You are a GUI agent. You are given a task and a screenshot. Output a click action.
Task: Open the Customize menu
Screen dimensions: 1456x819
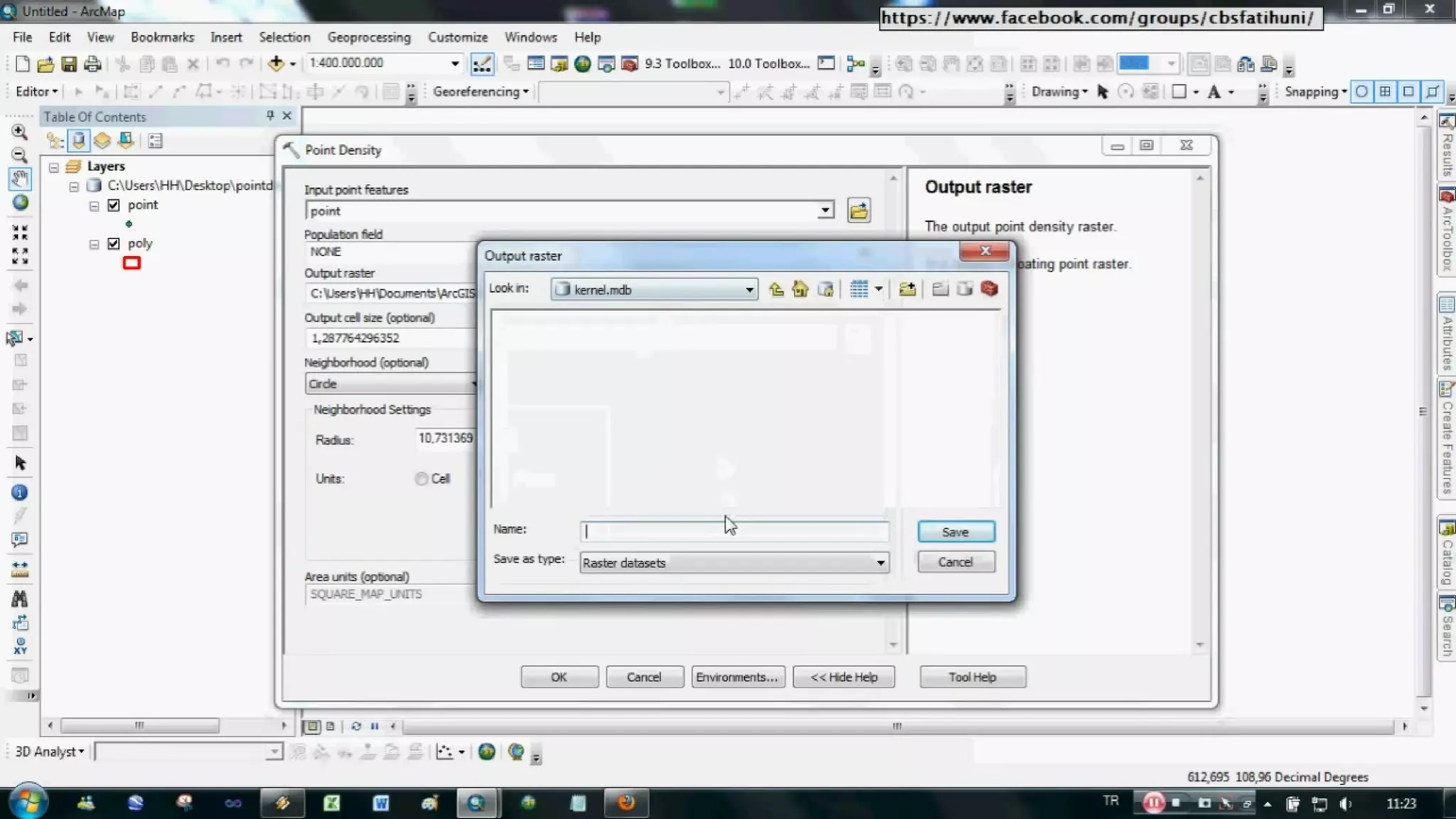(457, 37)
